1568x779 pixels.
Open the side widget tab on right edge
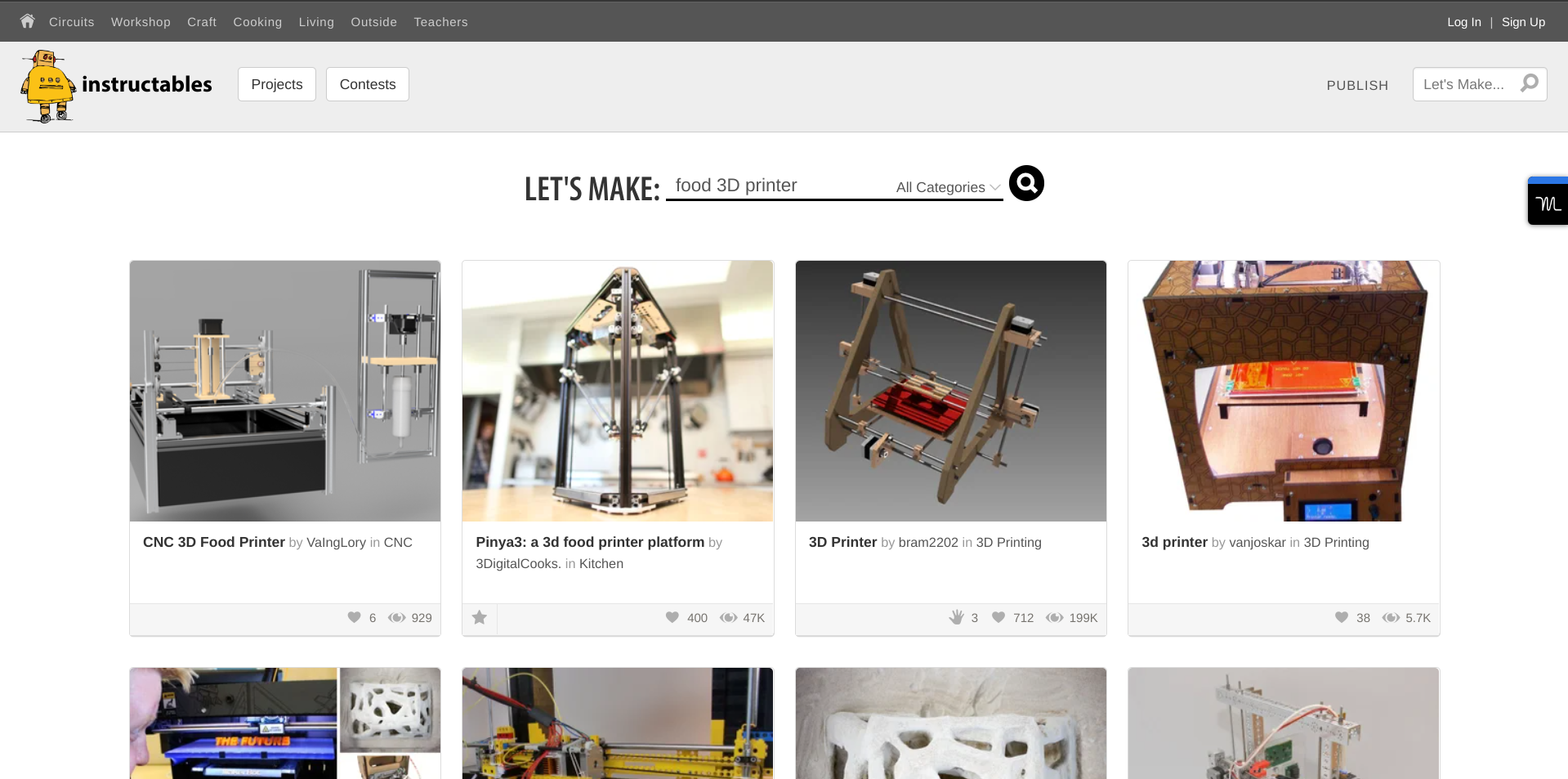(1548, 201)
